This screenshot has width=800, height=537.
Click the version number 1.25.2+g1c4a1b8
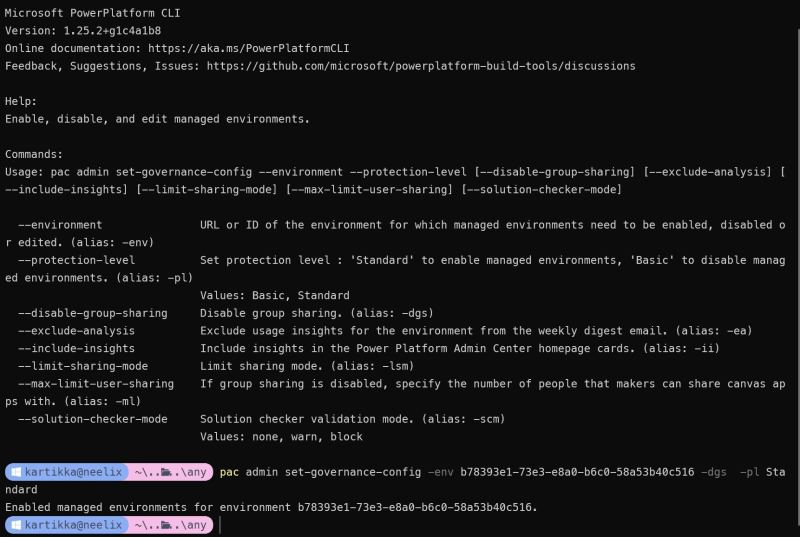click(112, 31)
